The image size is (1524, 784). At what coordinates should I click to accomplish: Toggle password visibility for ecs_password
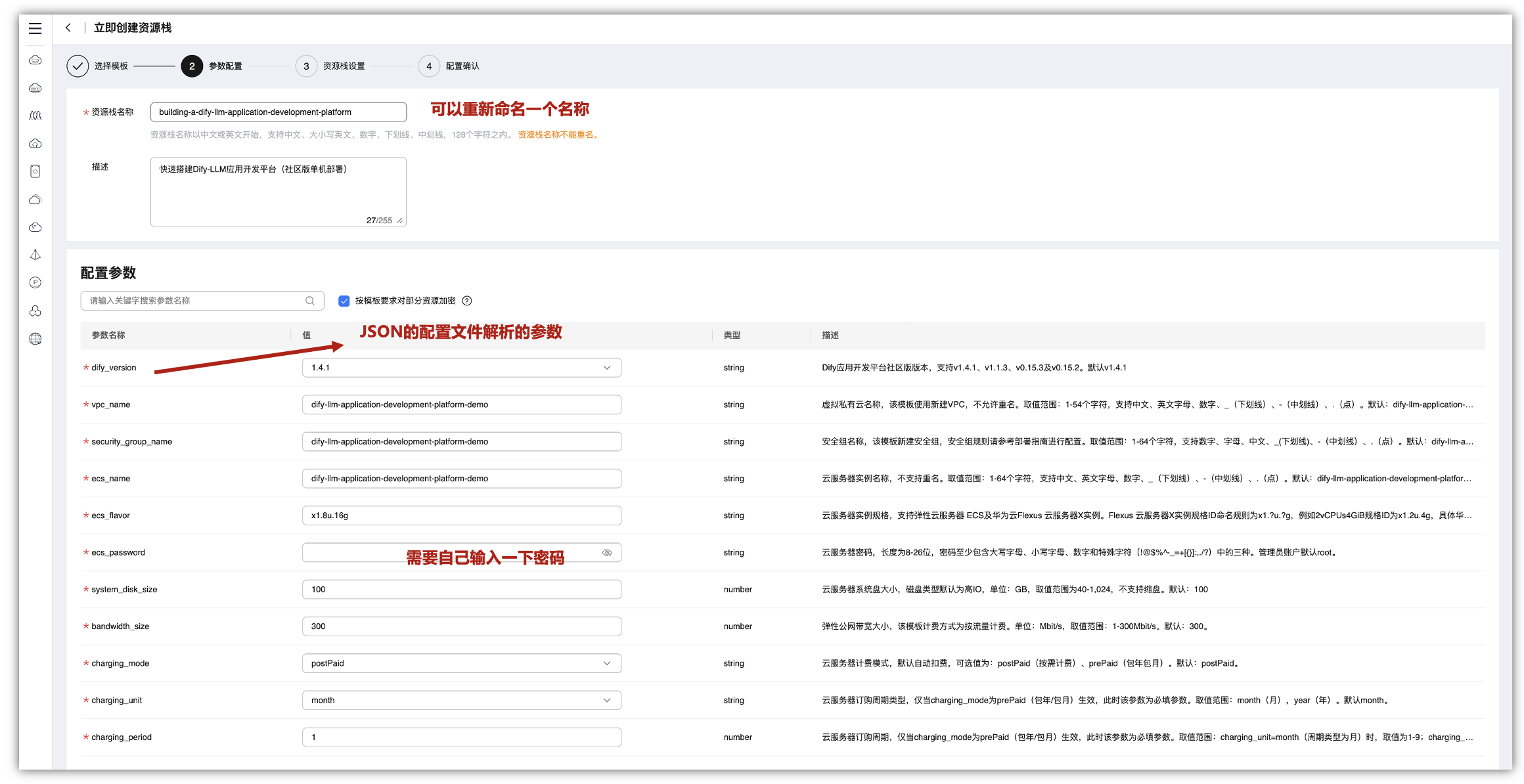coord(607,553)
